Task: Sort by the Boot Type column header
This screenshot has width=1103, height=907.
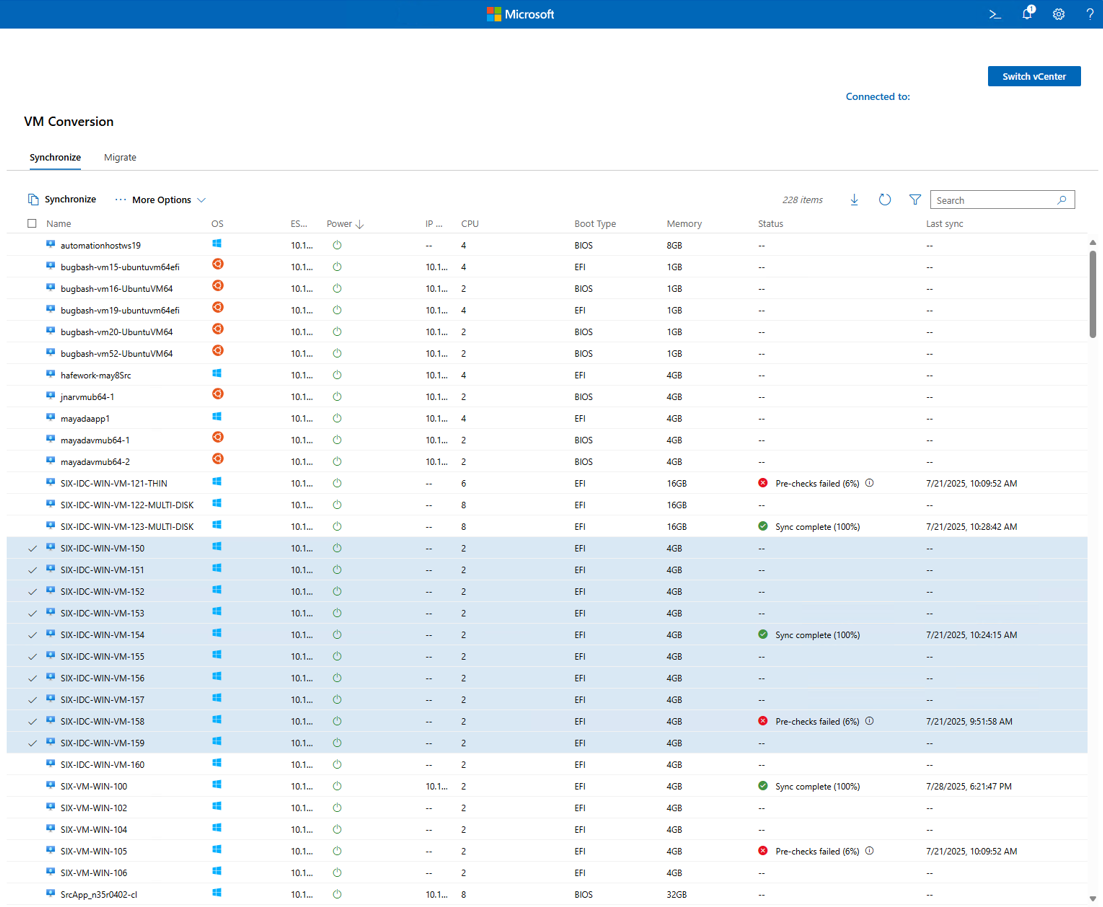Action: pos(594,224)
